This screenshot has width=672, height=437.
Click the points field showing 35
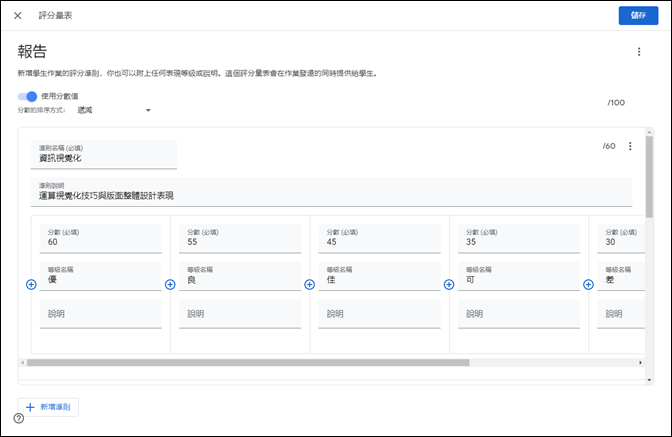[519, 238]
